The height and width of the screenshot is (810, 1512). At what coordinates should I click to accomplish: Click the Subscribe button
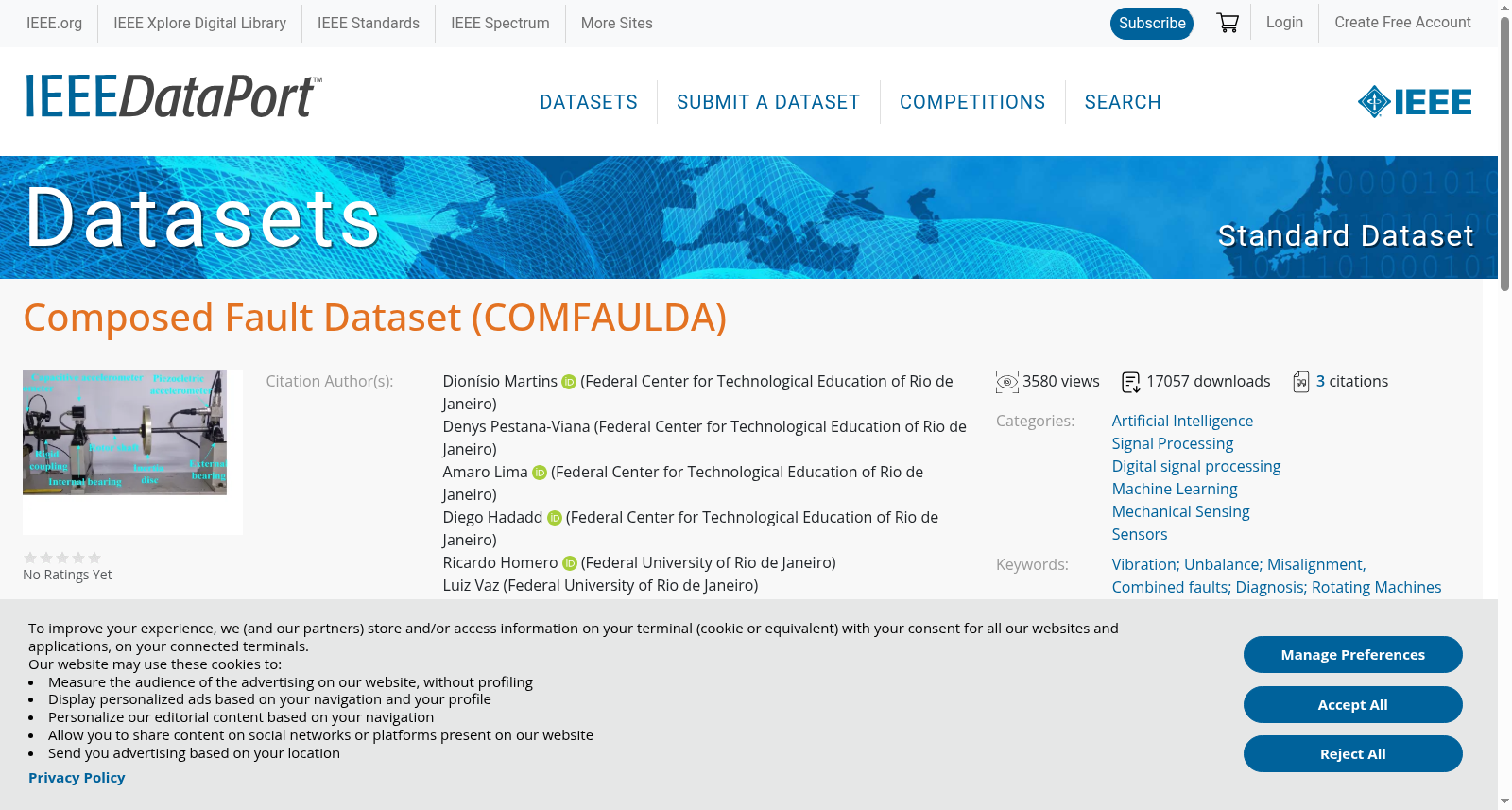click(1152, 23)
